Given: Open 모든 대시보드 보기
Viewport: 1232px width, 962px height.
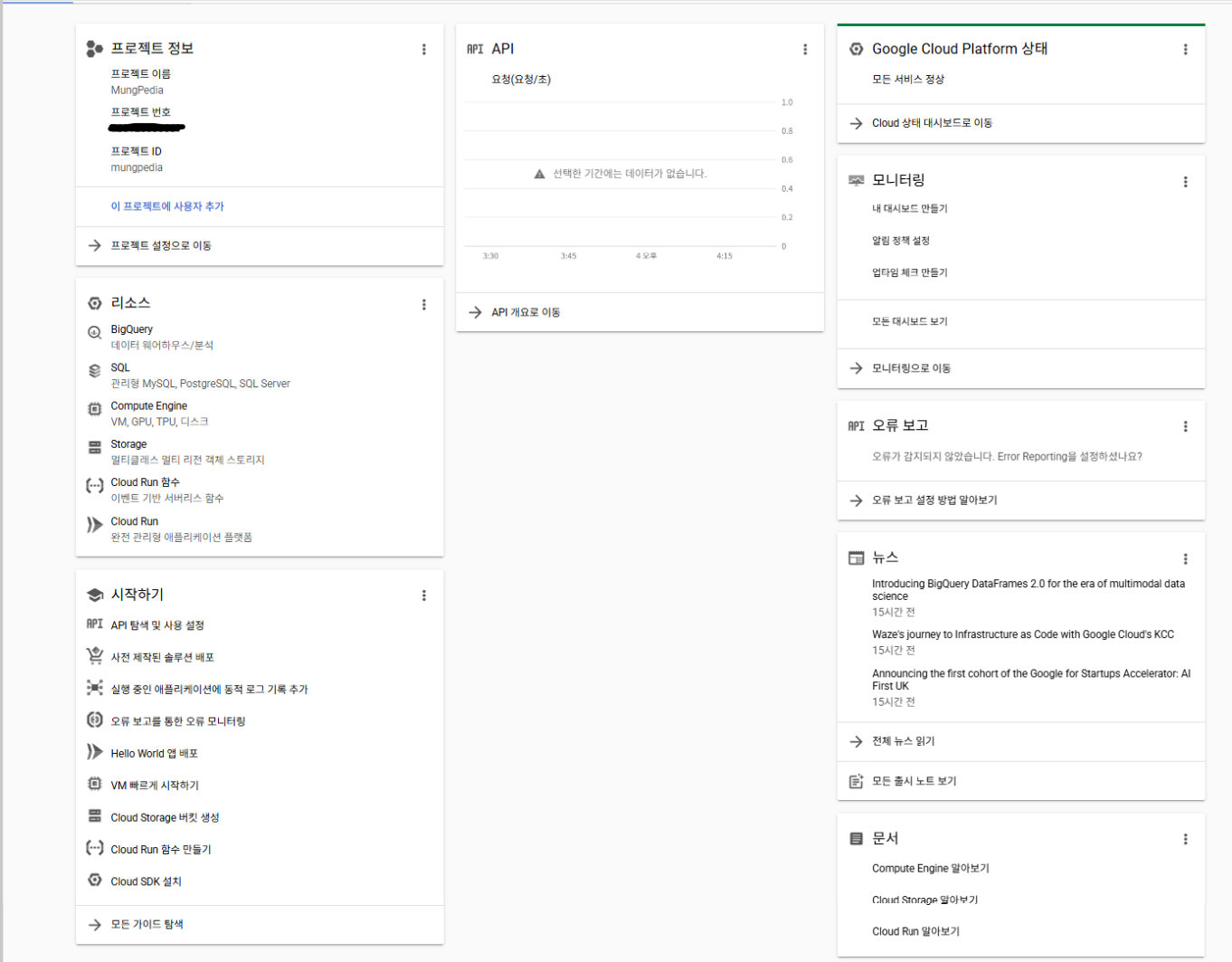Looking at the screenshot, I should click(x=910, y=321).
